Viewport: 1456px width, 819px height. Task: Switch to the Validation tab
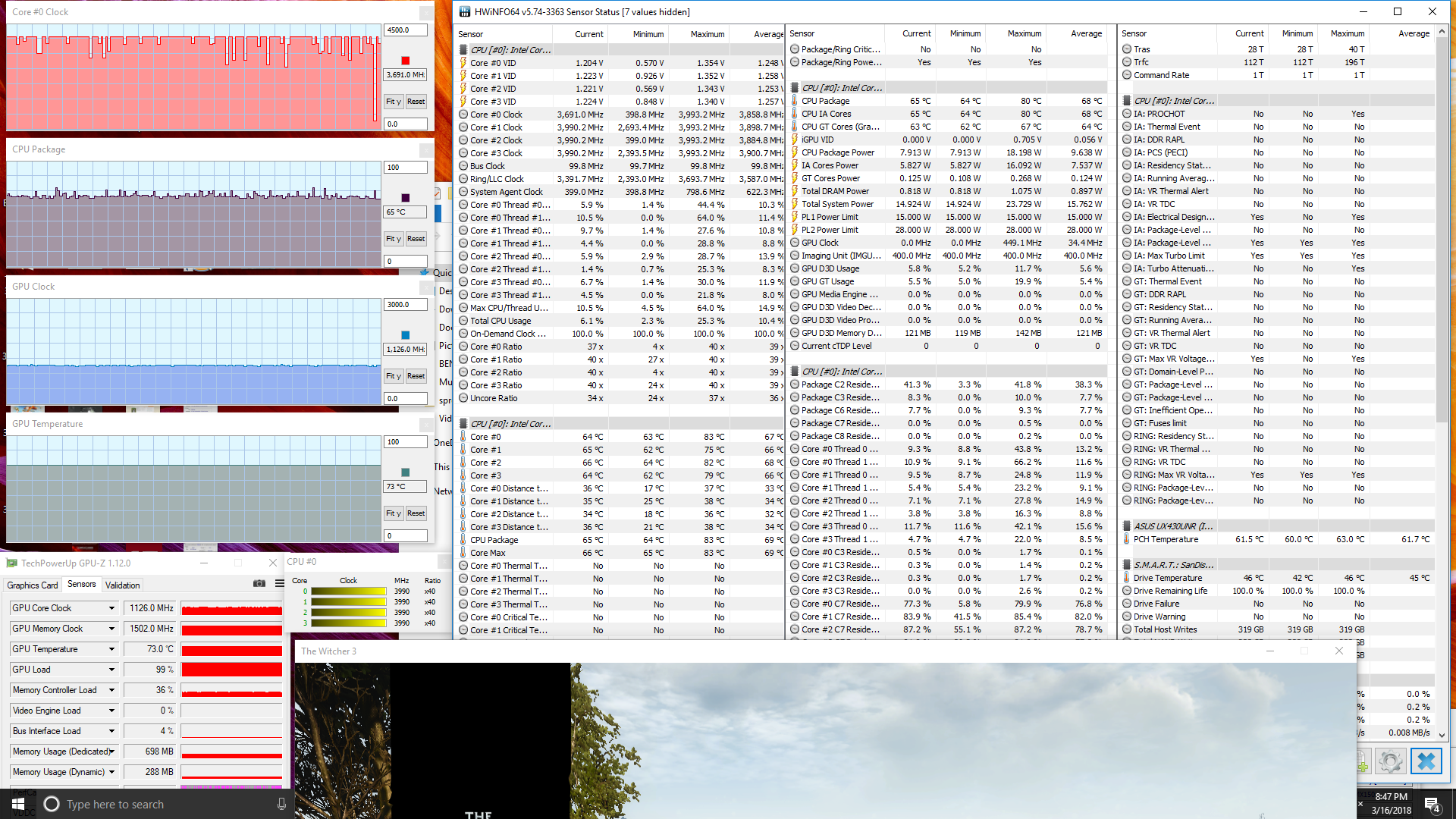(x=122, y=585)
